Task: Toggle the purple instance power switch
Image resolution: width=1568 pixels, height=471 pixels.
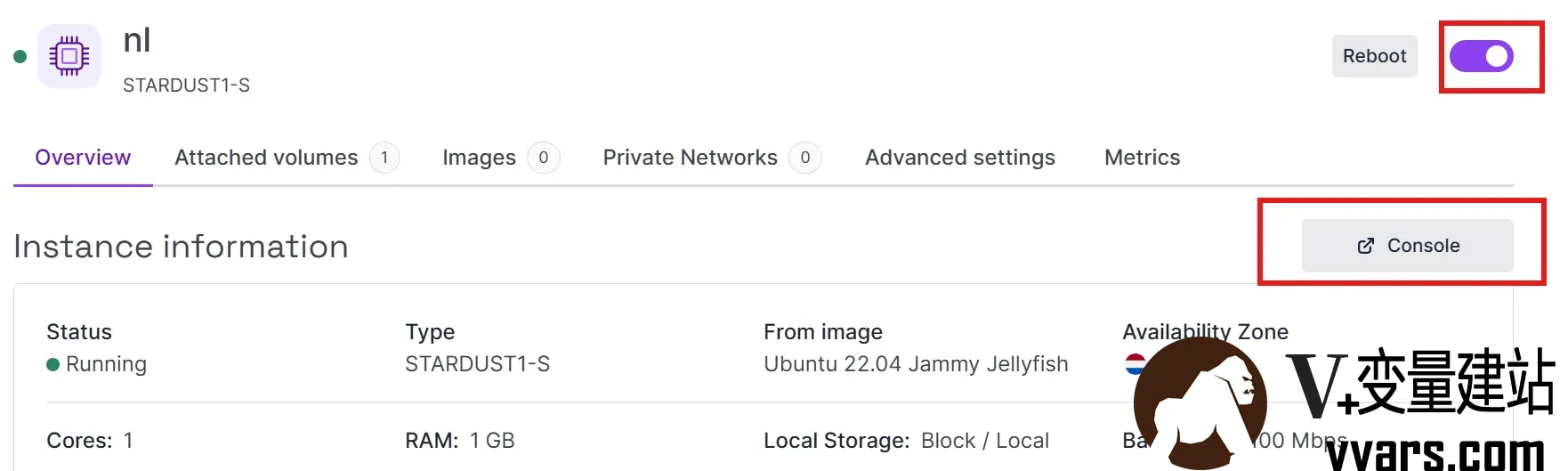Action: [1482, 56]
